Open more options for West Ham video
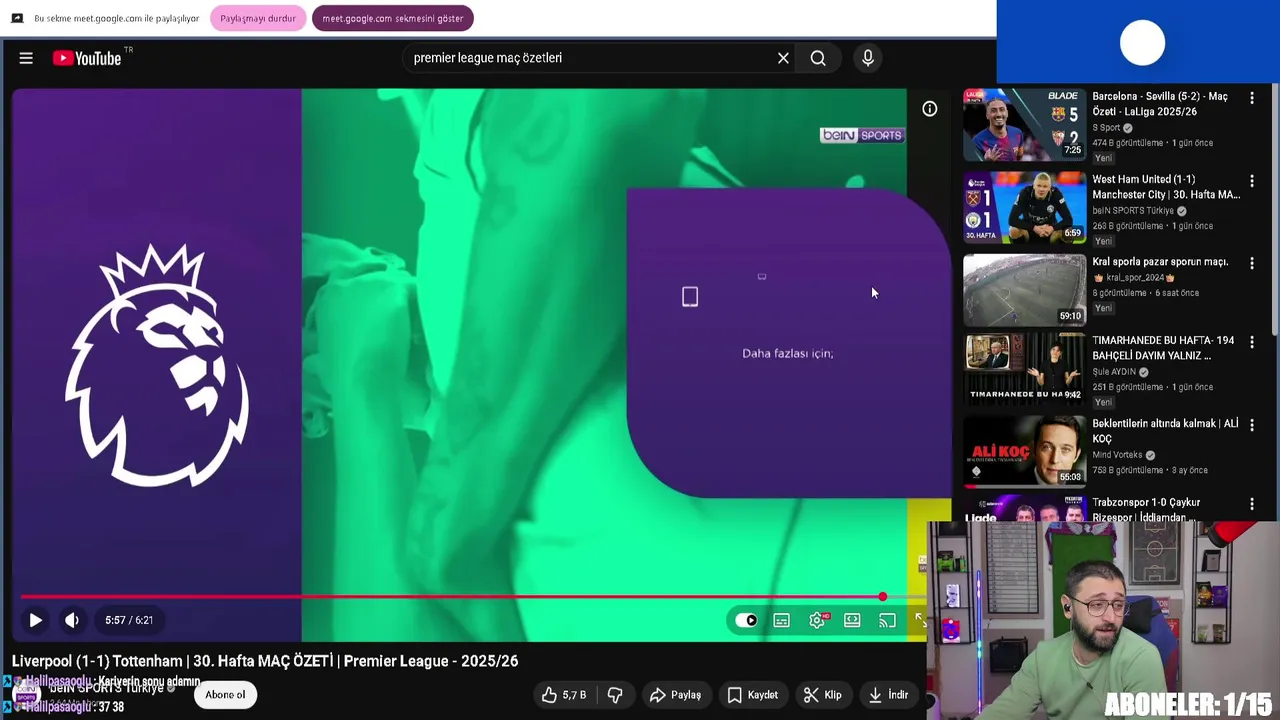Viewport: 1280px width, 720px height. coord(1251,181)
